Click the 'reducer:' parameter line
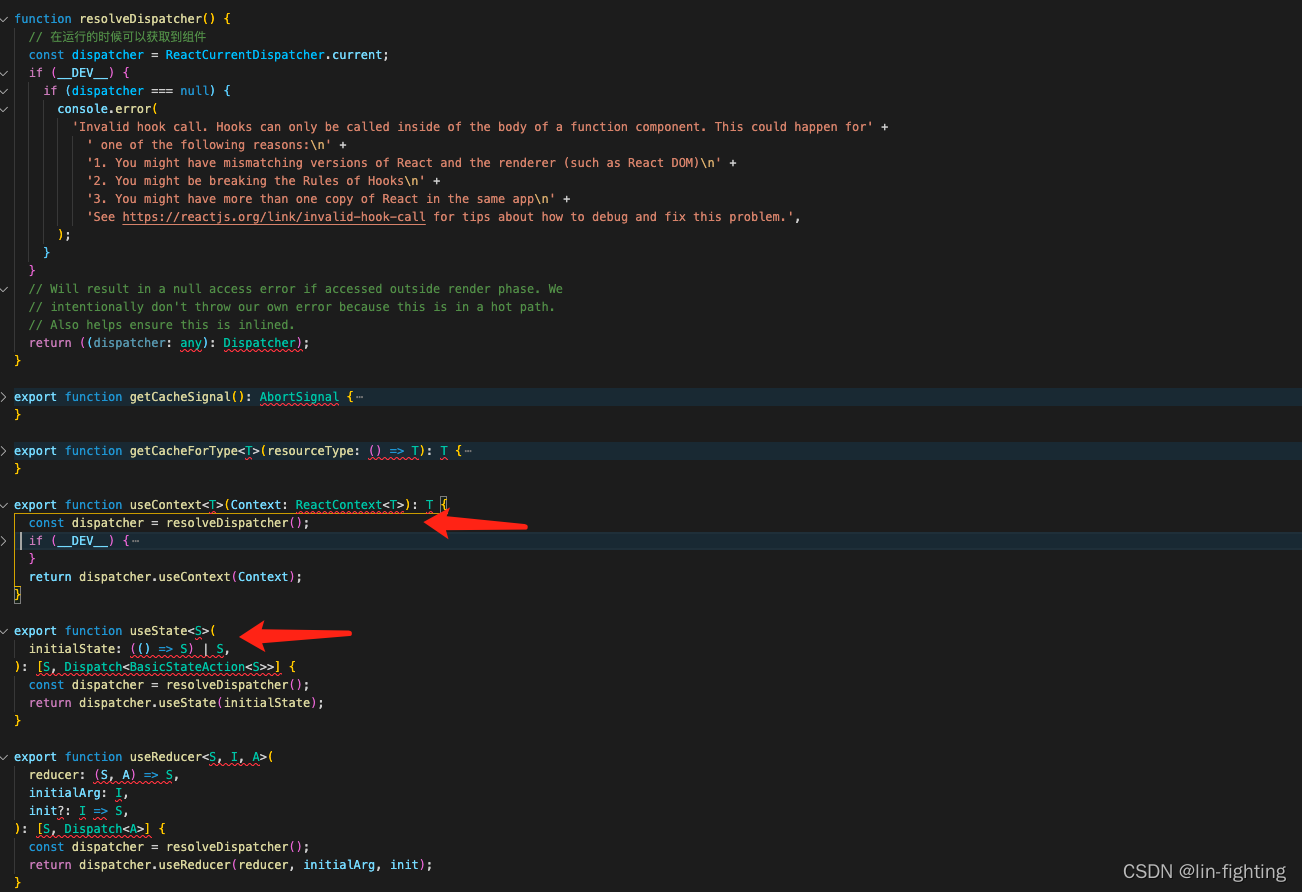 point(104,775)
